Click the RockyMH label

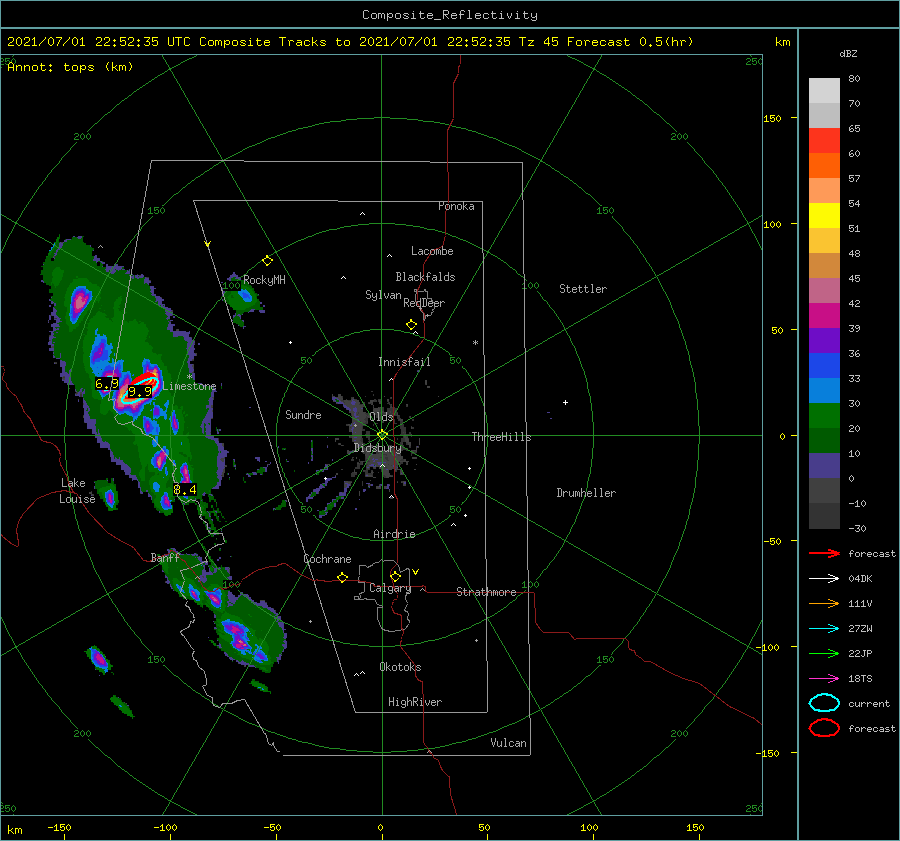264,280
